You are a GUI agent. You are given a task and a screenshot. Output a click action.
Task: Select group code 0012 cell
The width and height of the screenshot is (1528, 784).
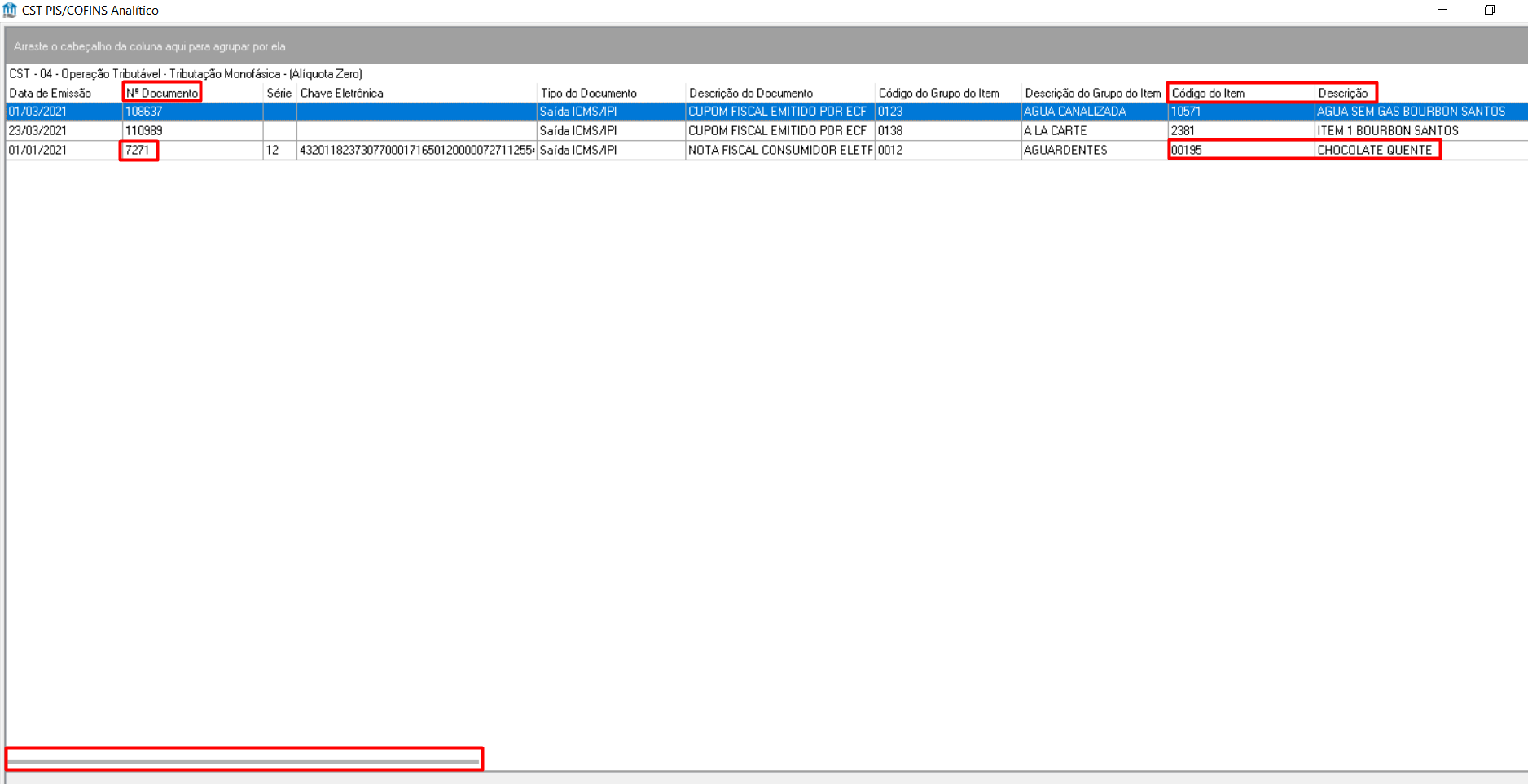pyautogui.click(x=948, y=150)
